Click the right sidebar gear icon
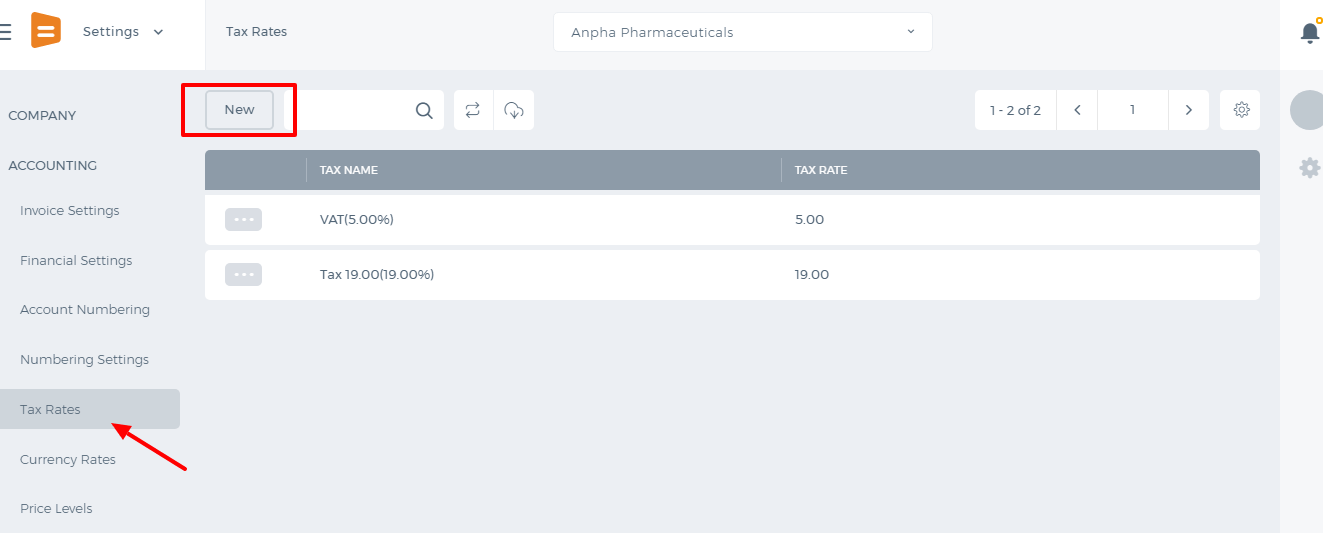Image resolution: width=1323 pixels, height=533 pixels. coord(1309,168)
